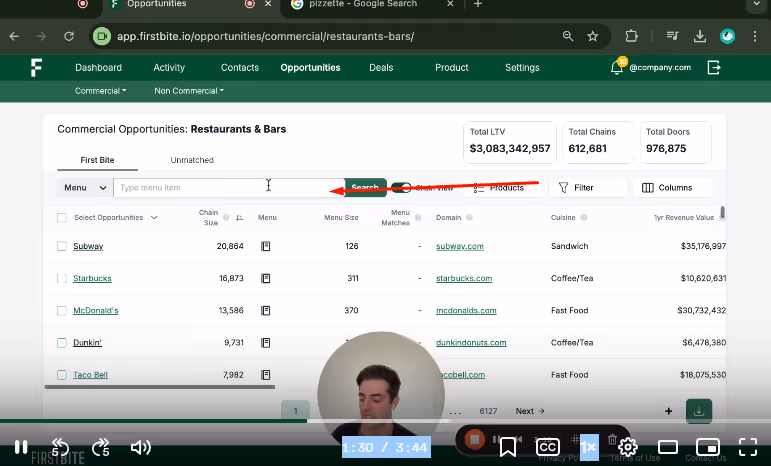
Task: Pause the video playback
Action: 21,447
